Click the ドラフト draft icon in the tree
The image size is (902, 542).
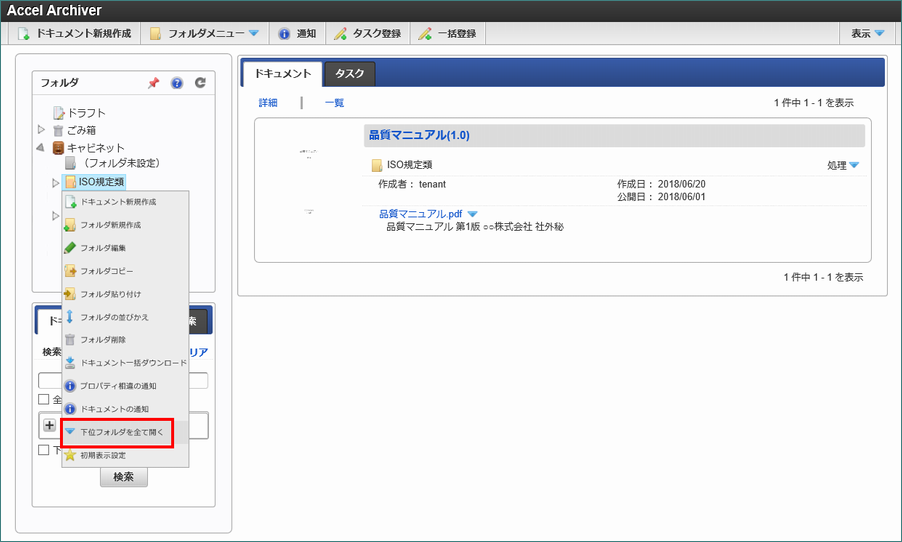[58, 113]
